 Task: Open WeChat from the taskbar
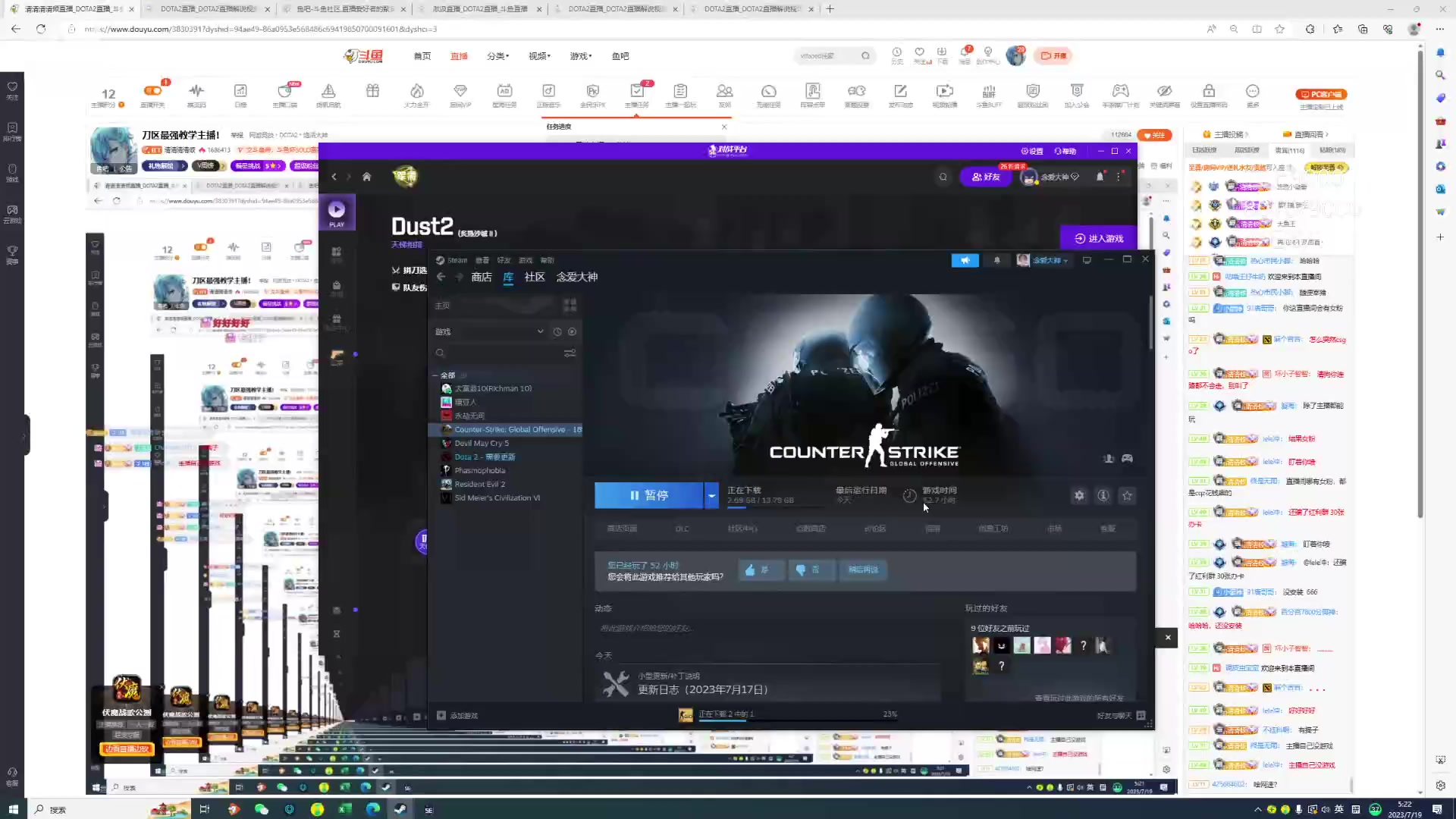[x=262, y=809]
